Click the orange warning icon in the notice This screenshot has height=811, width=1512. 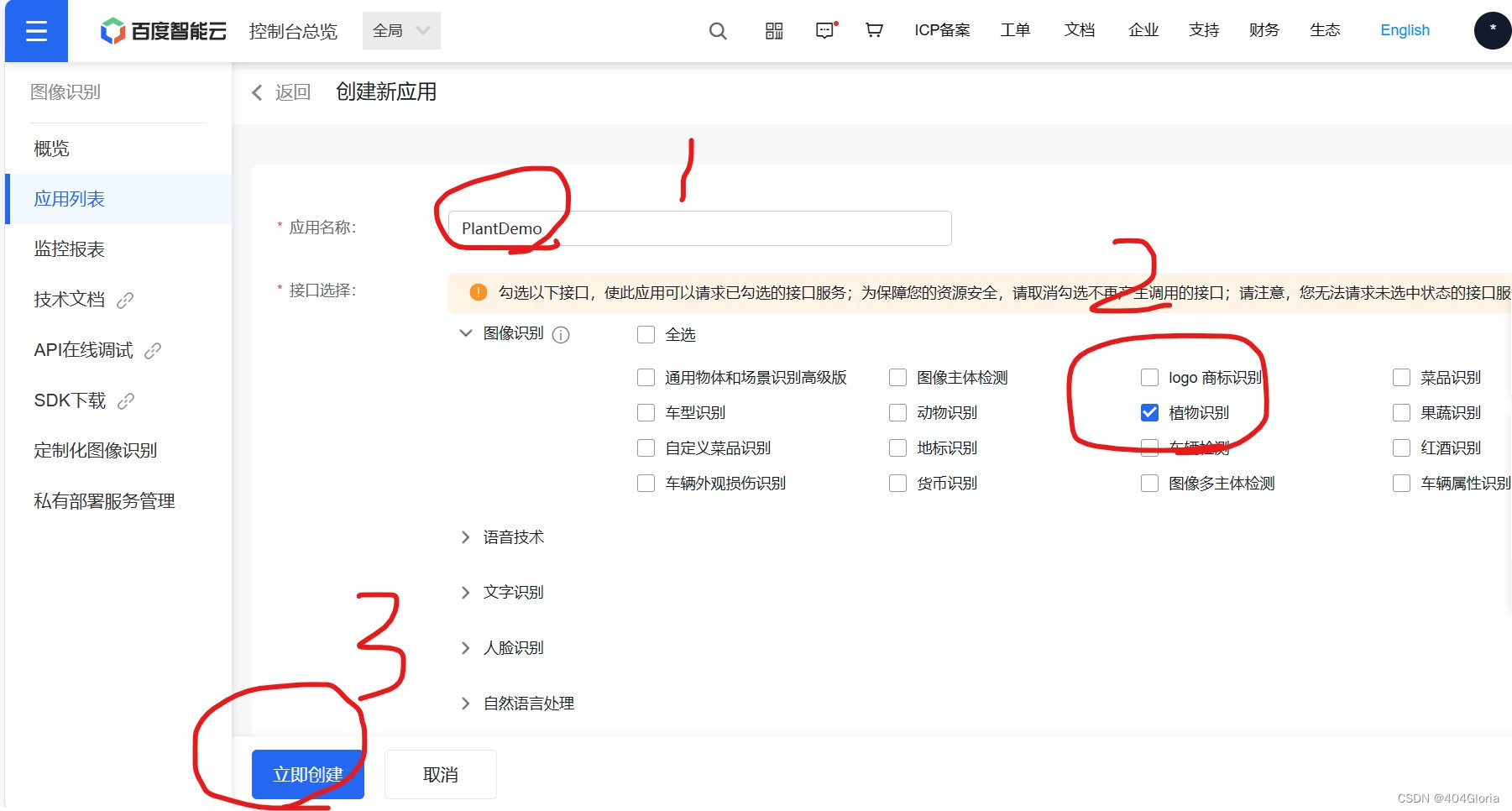(x=478, y=292)
